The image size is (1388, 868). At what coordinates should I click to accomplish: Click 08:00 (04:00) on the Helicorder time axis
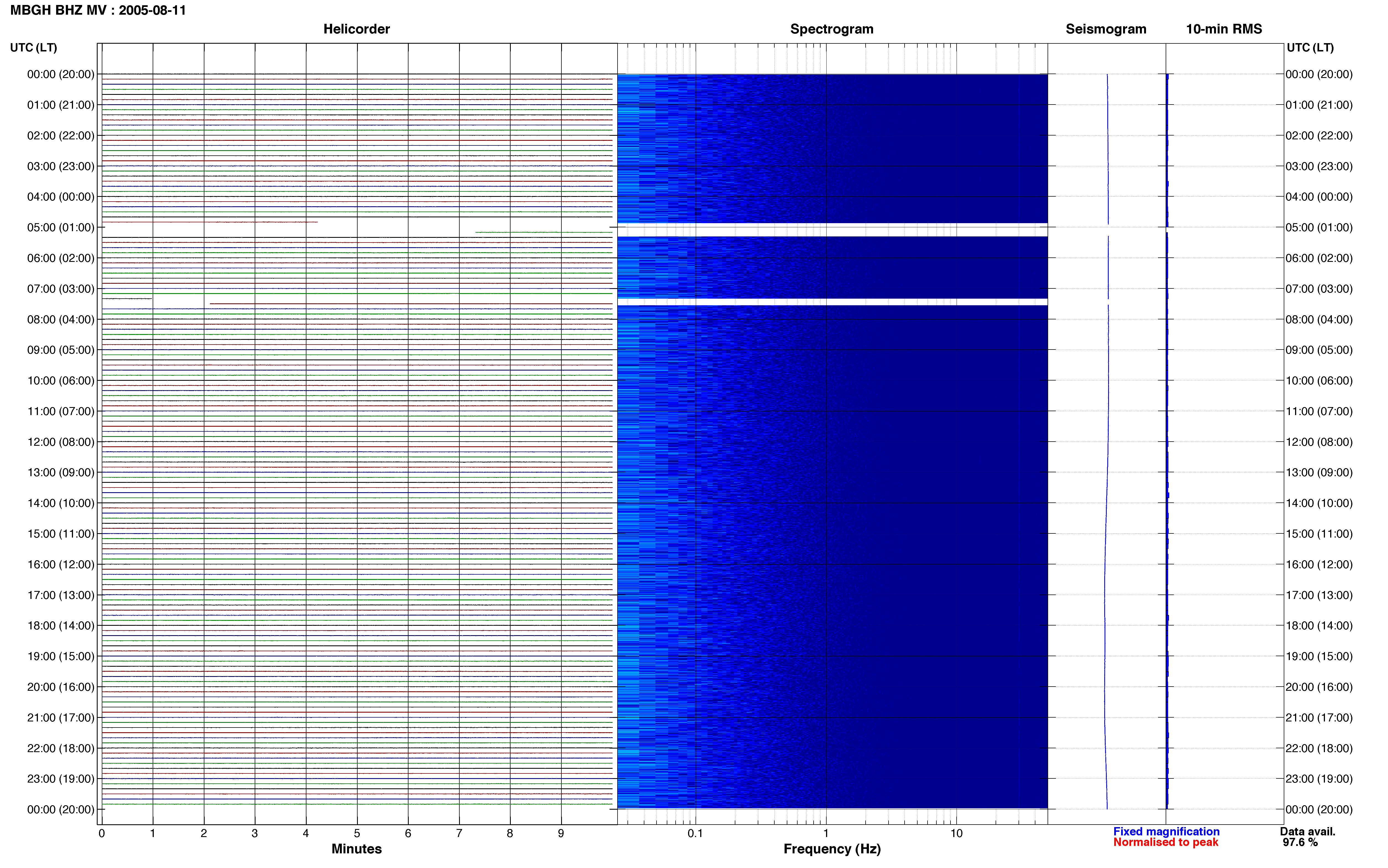click(x=61, y=319)
